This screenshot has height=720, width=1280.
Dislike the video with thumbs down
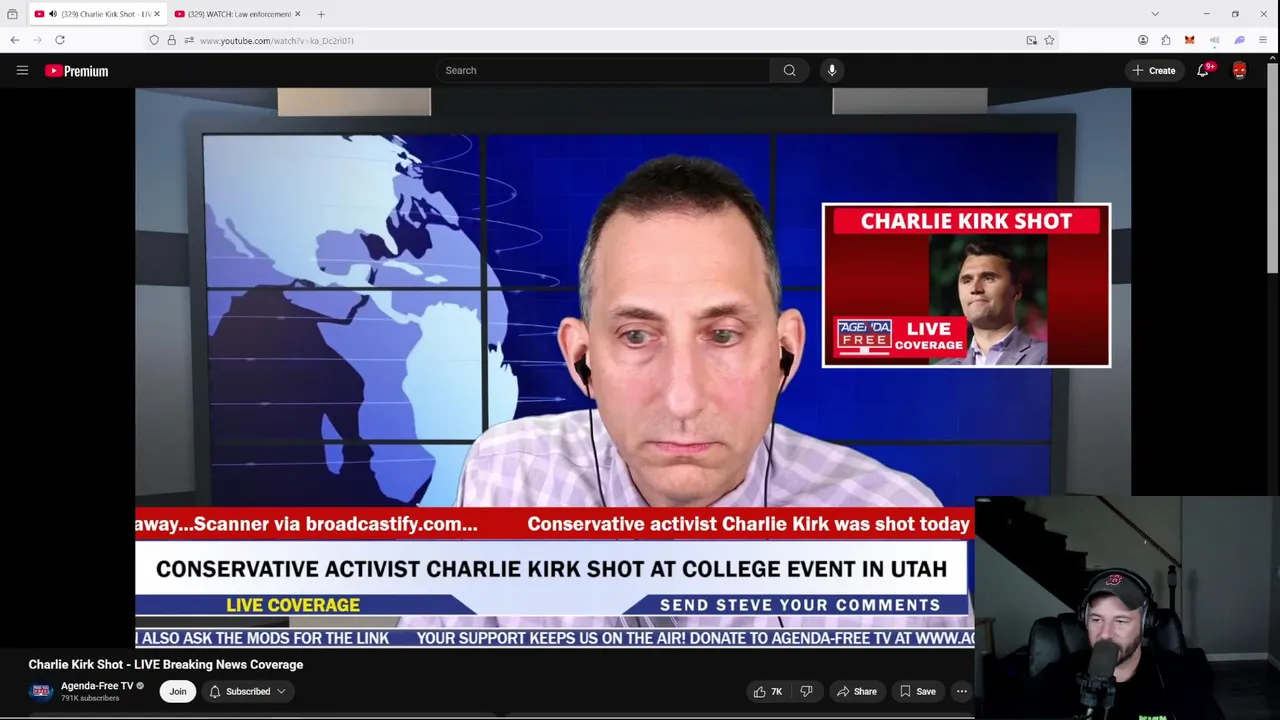806,691
